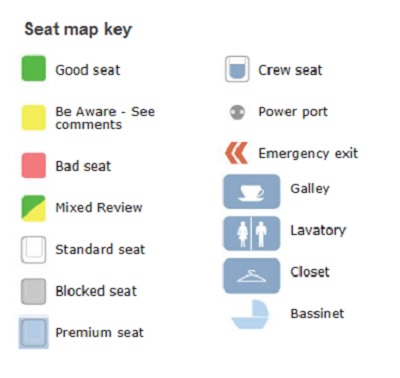400x378 pixels.
Task: Click the 'Be Aware - See comments' label
Action: [105, 118]
